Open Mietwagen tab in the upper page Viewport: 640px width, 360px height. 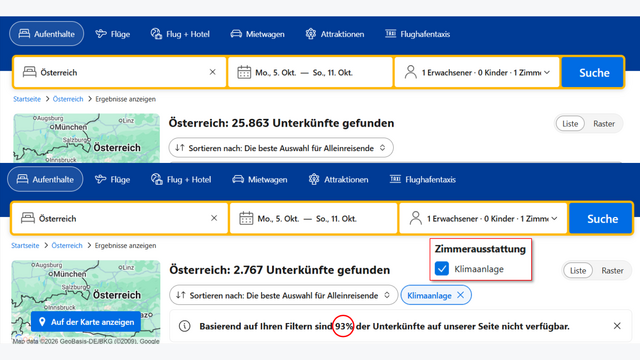pyautogui.click(x=257, y=34)
